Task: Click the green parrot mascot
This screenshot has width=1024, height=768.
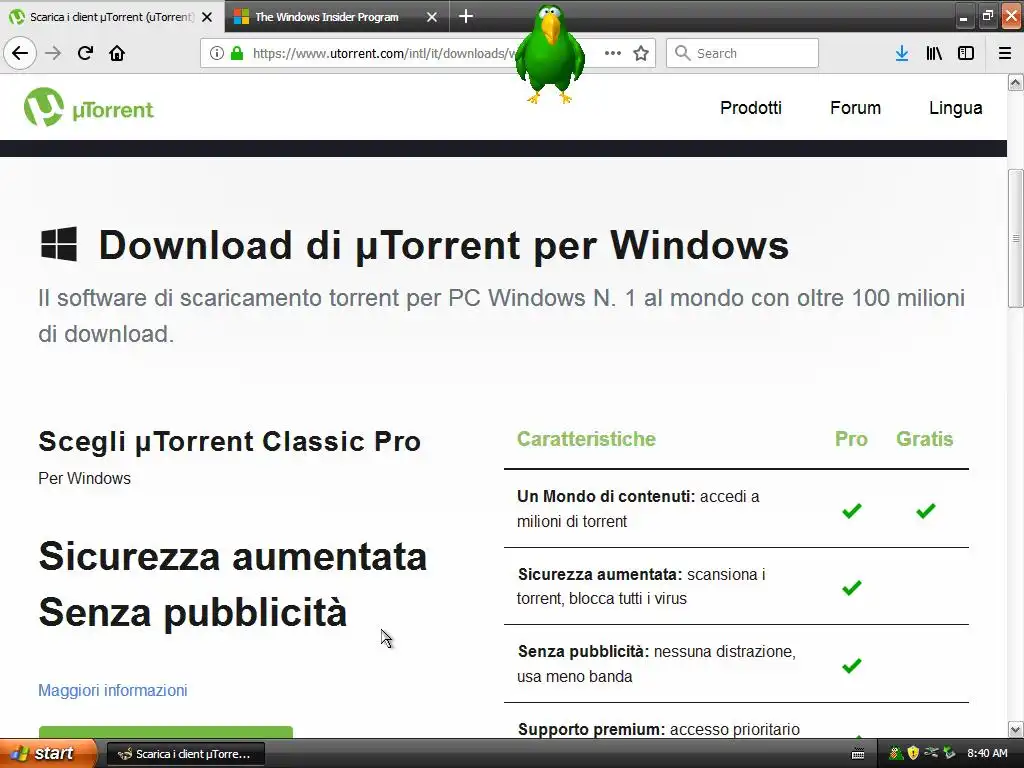Action: [550, 54]
